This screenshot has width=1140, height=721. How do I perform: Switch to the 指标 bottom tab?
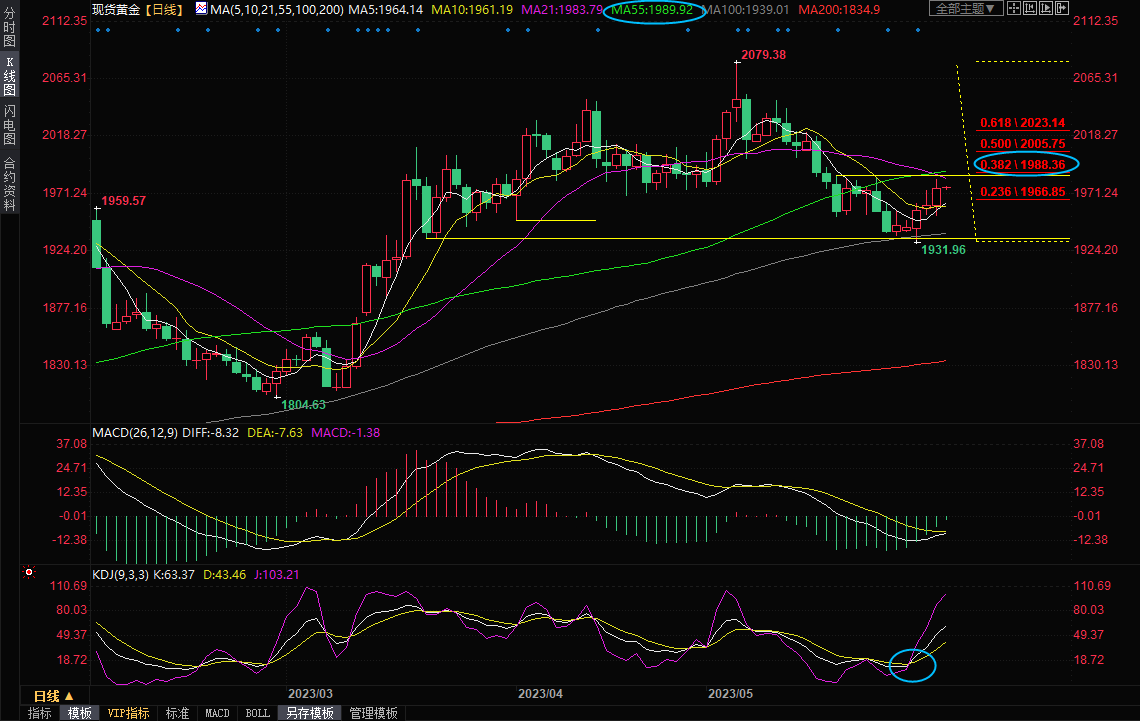click(40, 713)
